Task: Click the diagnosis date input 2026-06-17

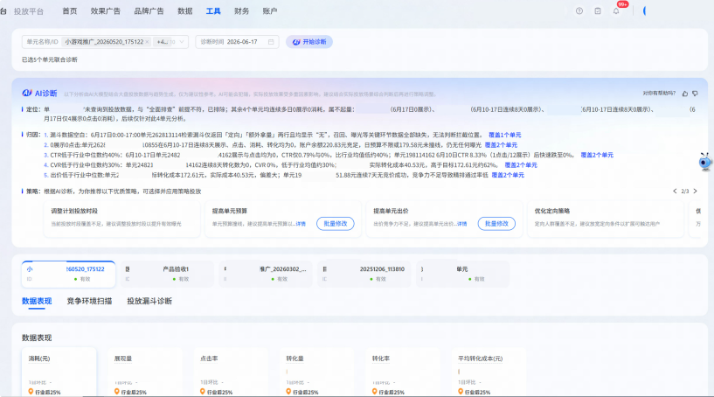Action: 237,42
